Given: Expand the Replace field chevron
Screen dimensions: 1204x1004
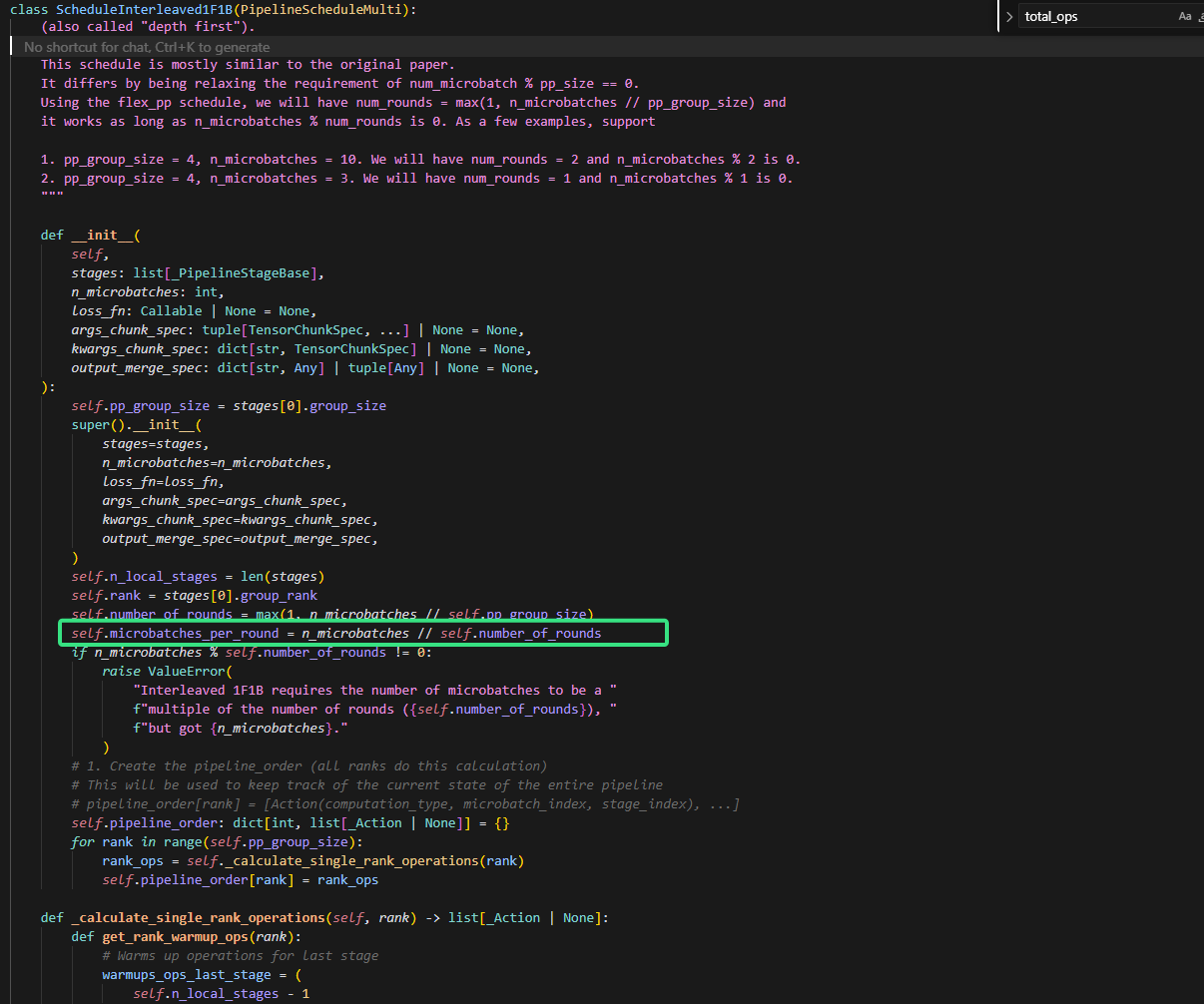Looking at the screenshot, I should [x=1009, y=17].
